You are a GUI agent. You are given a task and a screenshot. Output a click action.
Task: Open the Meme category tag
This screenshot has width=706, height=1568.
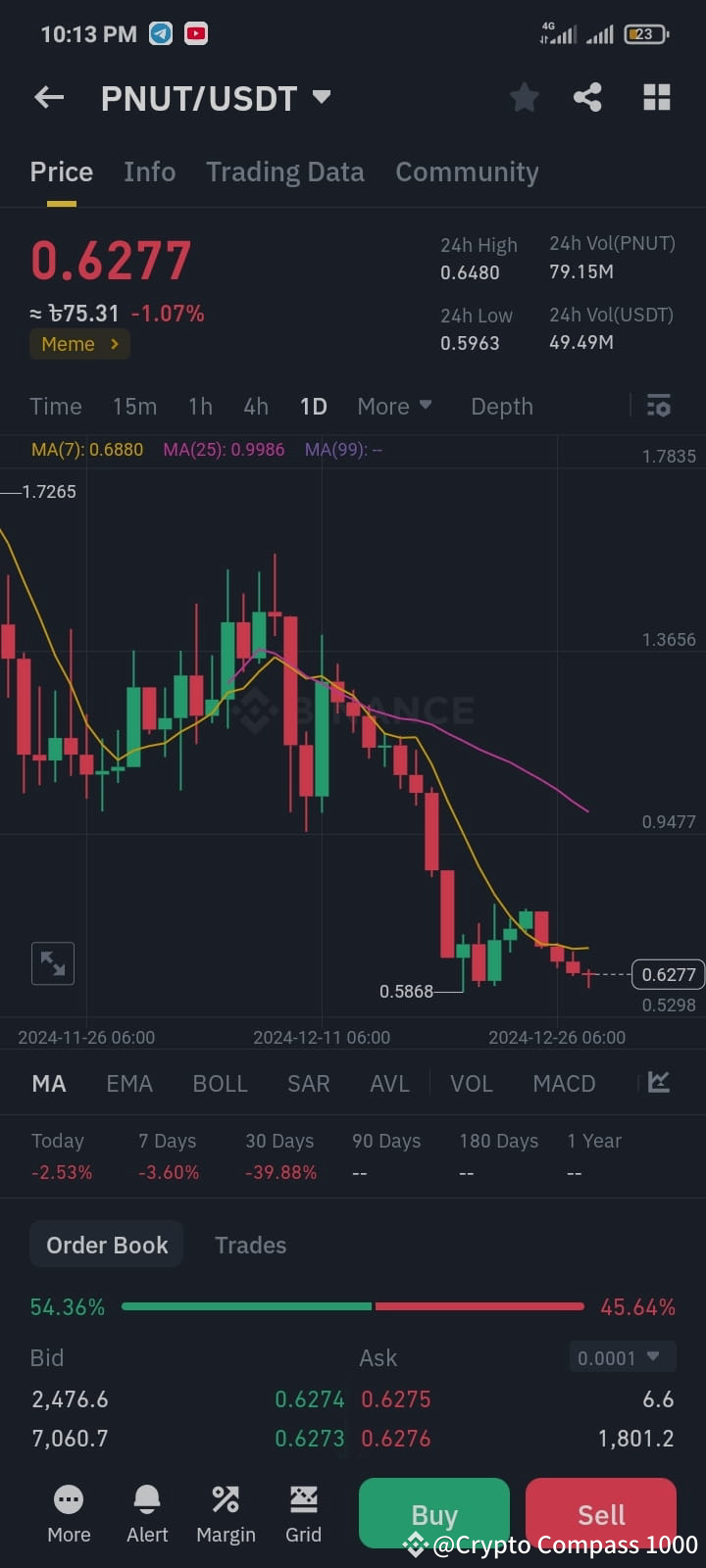[x=79, y=344]
